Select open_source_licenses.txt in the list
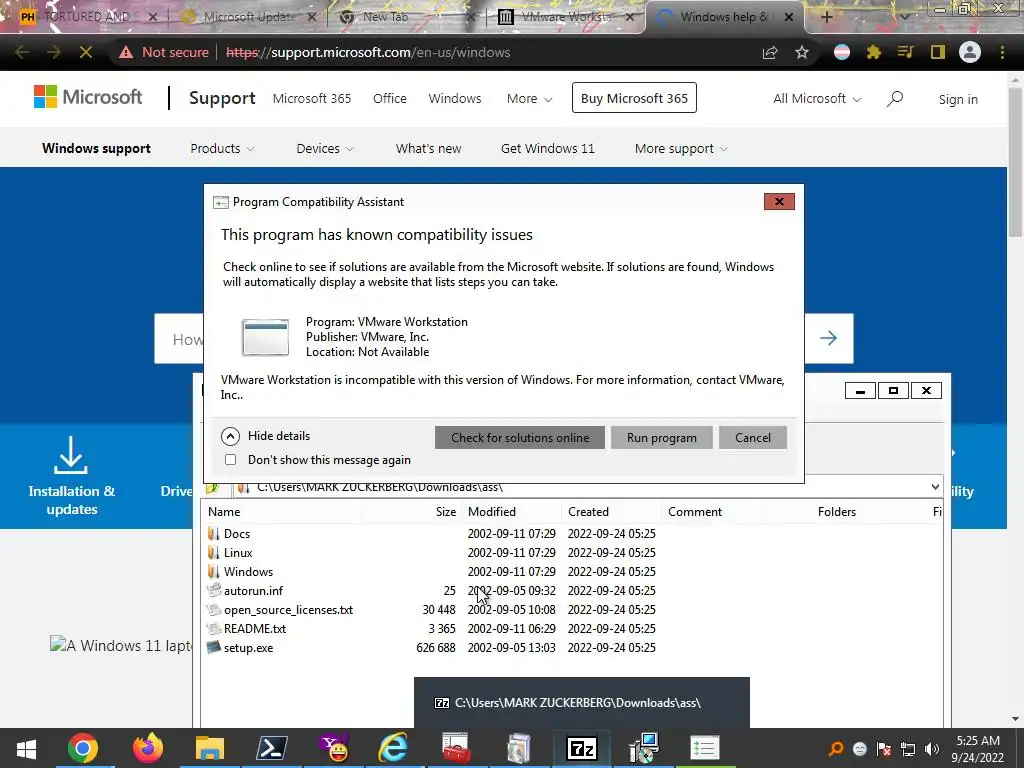 (288, 610)
